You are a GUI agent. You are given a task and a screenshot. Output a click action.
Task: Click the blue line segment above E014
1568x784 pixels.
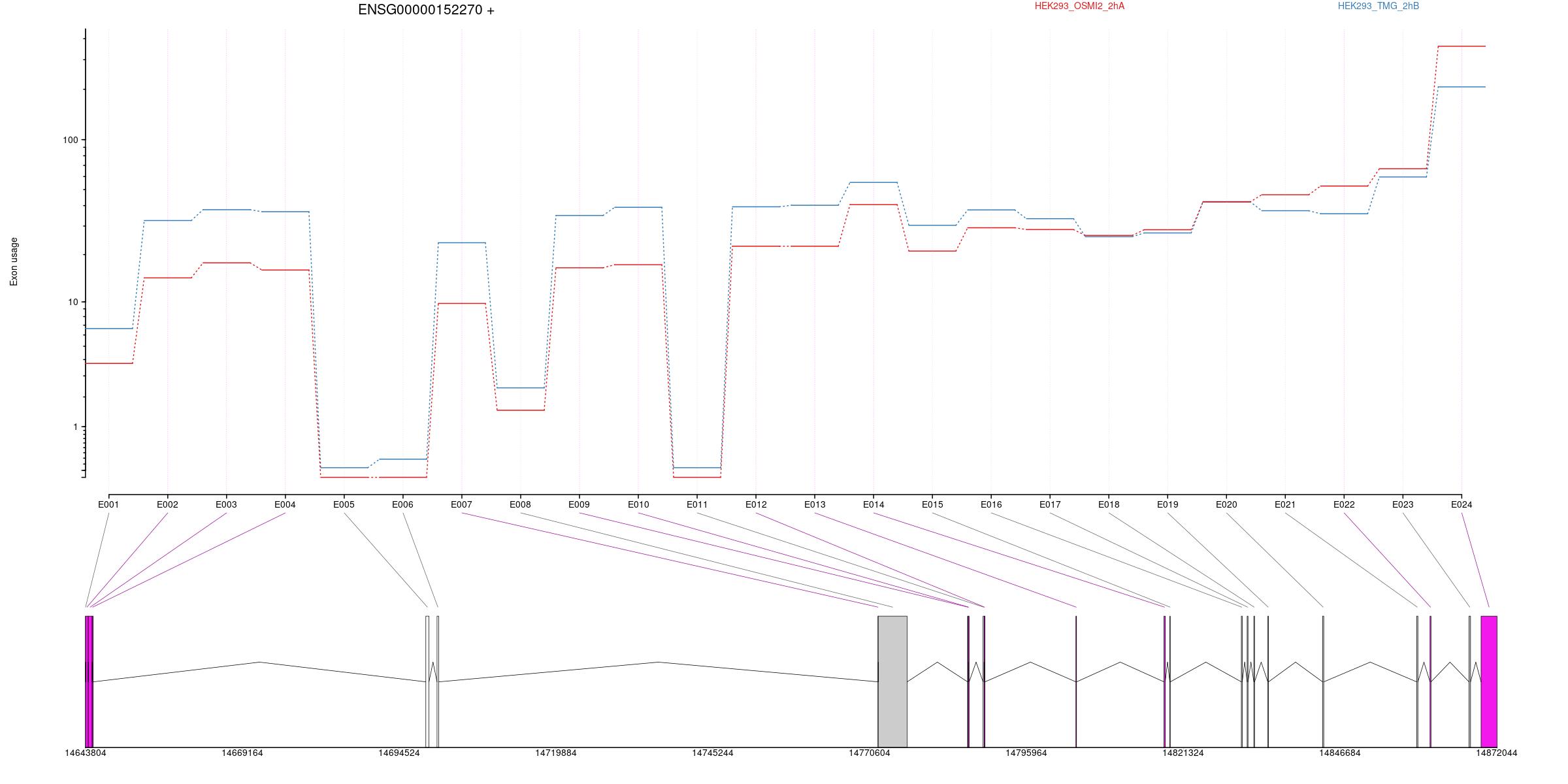874,182
